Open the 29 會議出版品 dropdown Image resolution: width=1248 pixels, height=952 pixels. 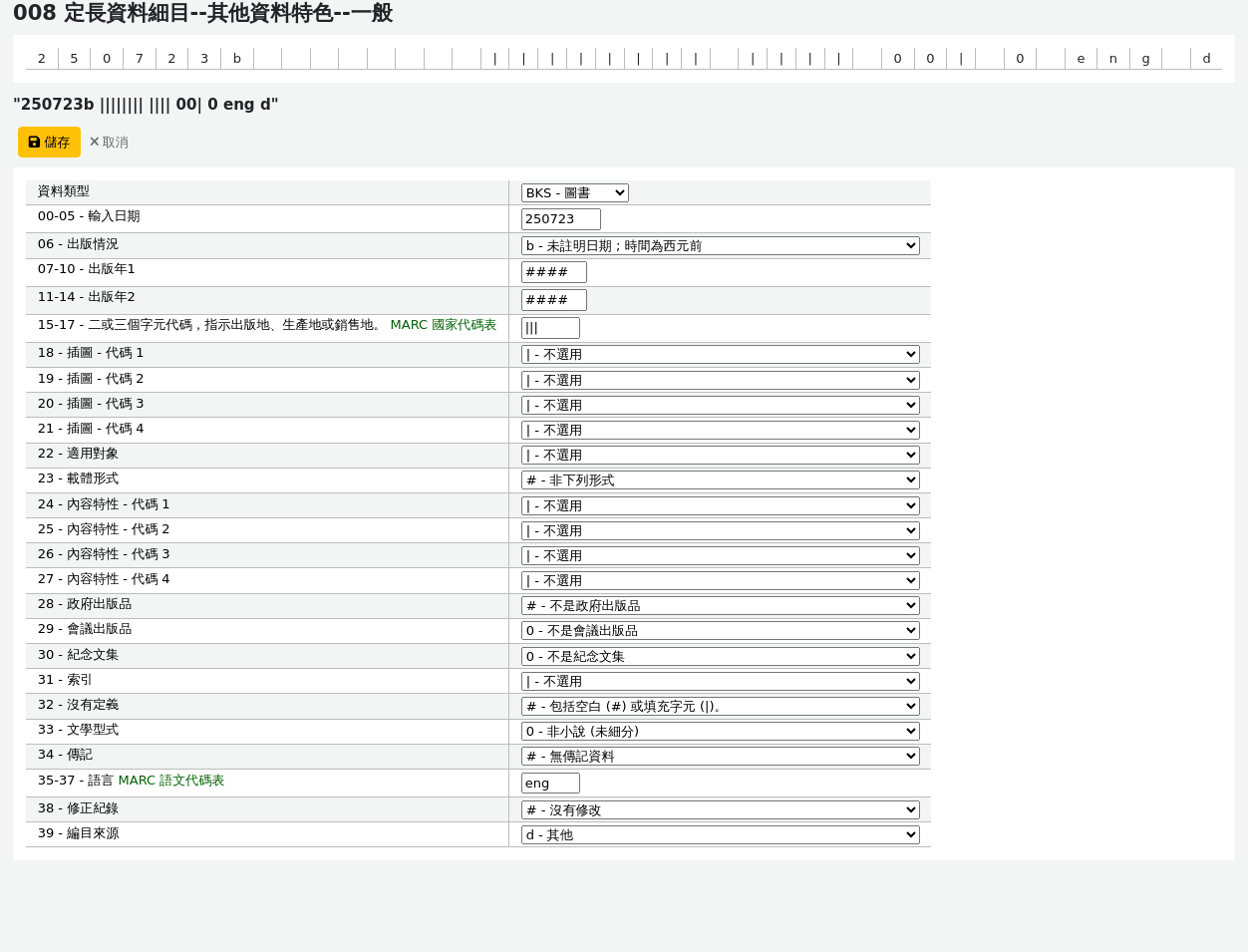pos(721,630)
